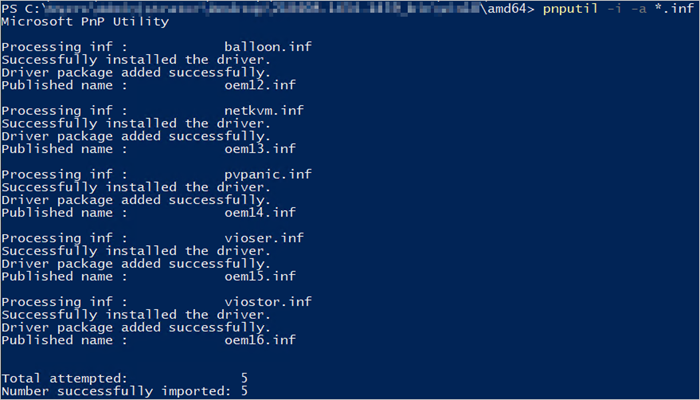Click the last Driver package added successfully line

point(136,327)
